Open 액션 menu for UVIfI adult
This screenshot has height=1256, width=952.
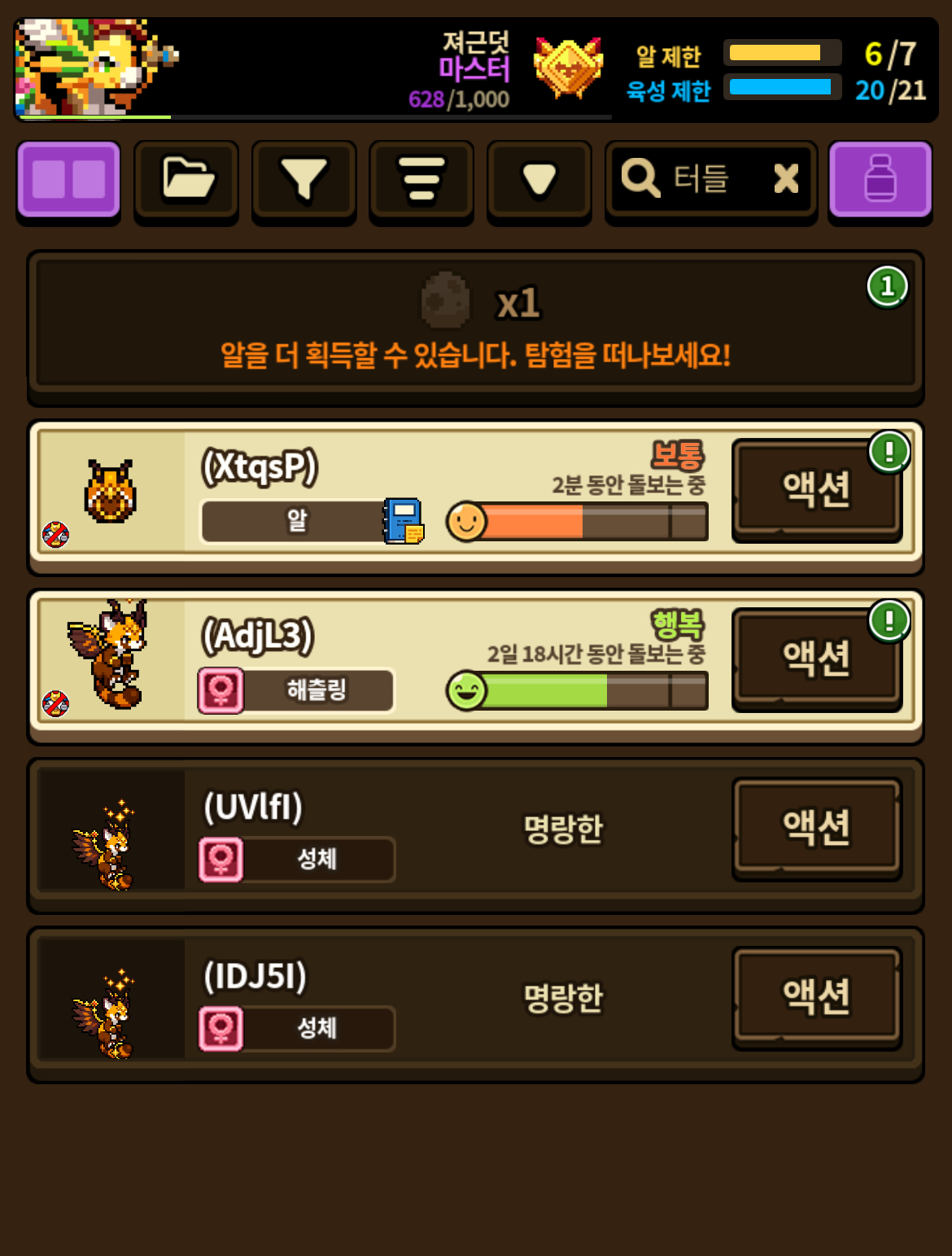click(x=817, y=827)
